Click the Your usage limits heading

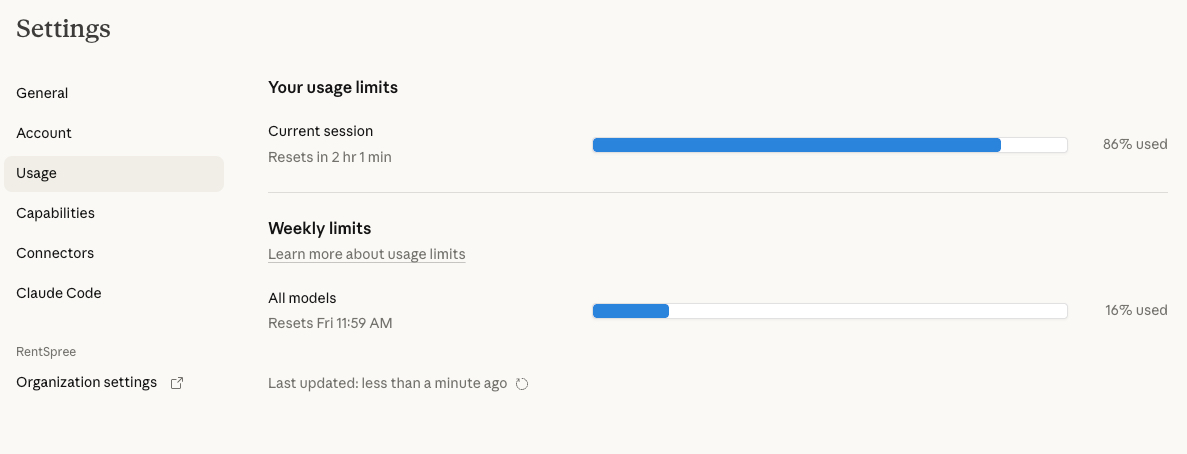[333, 88]
